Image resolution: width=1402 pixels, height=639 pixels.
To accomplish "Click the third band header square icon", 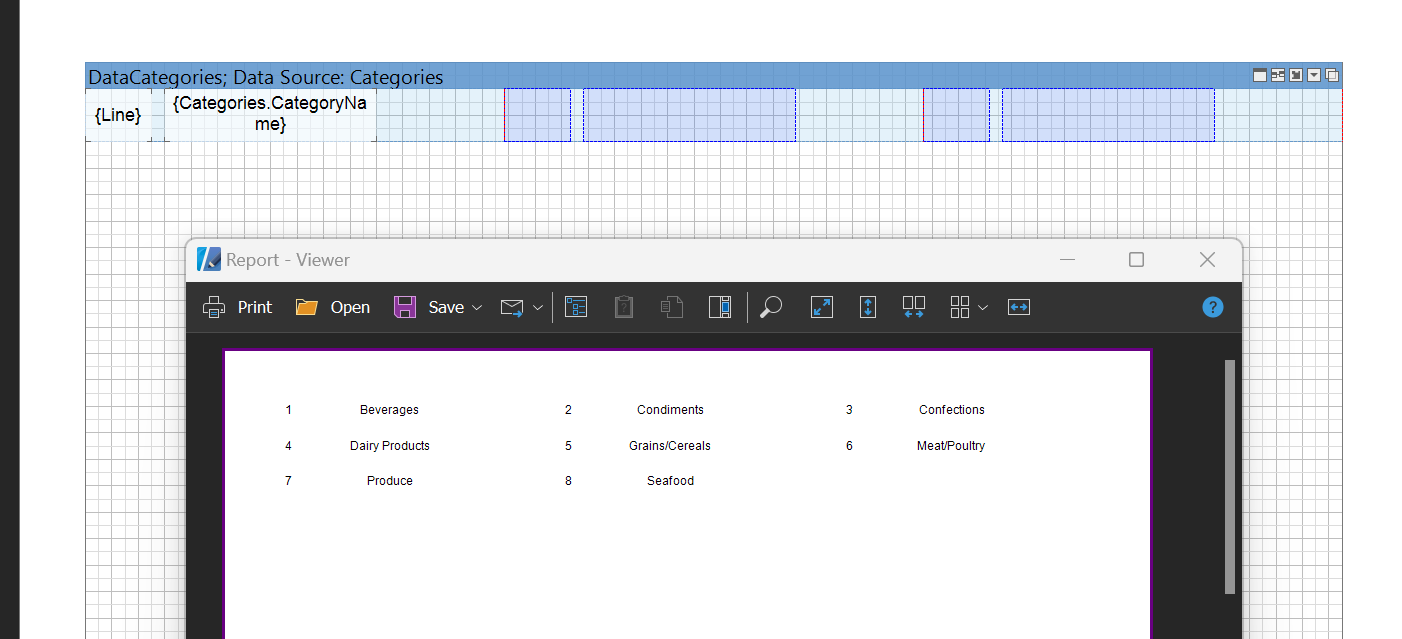I will [1296, 75].
